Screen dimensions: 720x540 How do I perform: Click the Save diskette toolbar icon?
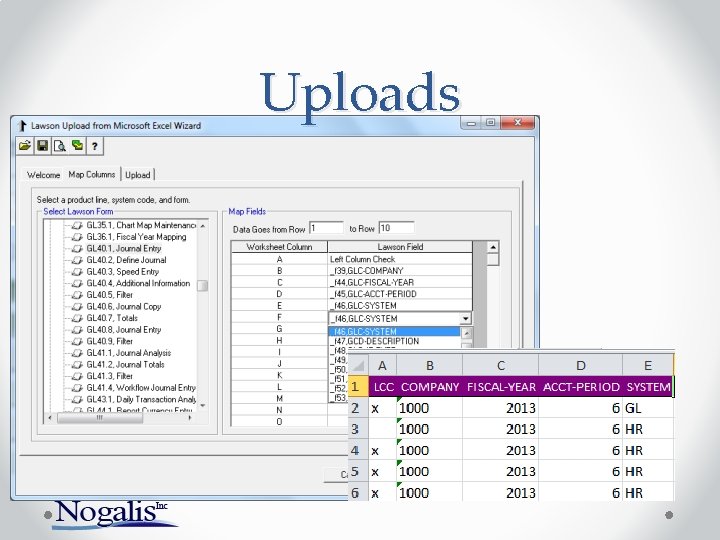click(42, 146)
